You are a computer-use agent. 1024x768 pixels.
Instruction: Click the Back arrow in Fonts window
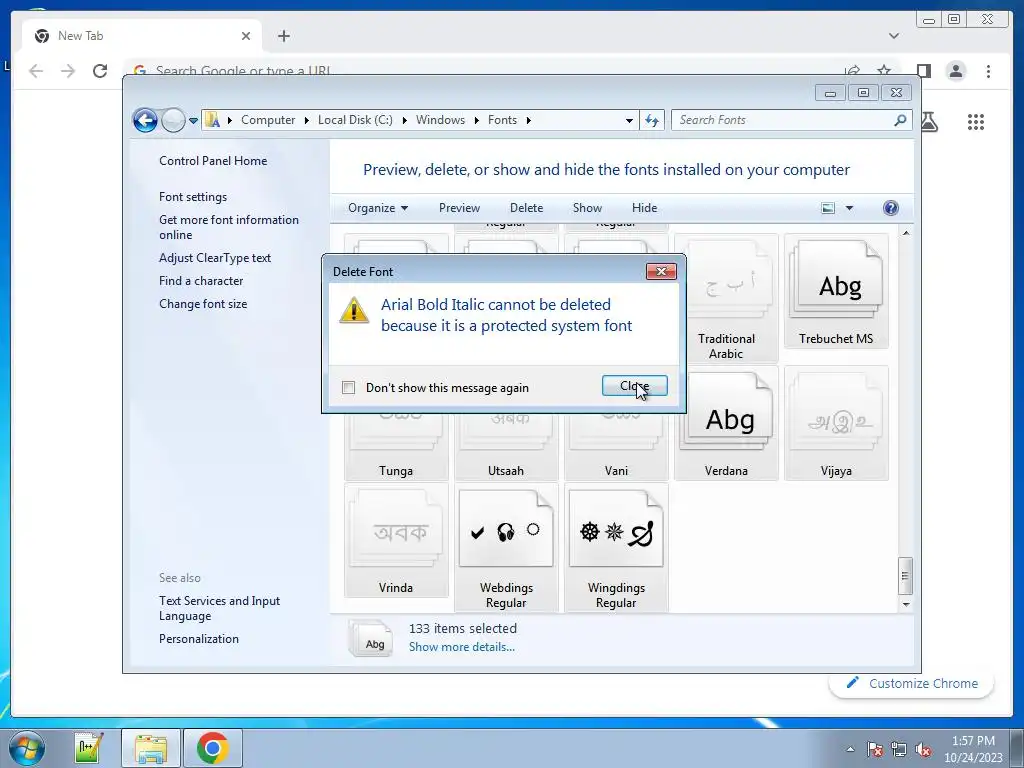tap(145, 120)
